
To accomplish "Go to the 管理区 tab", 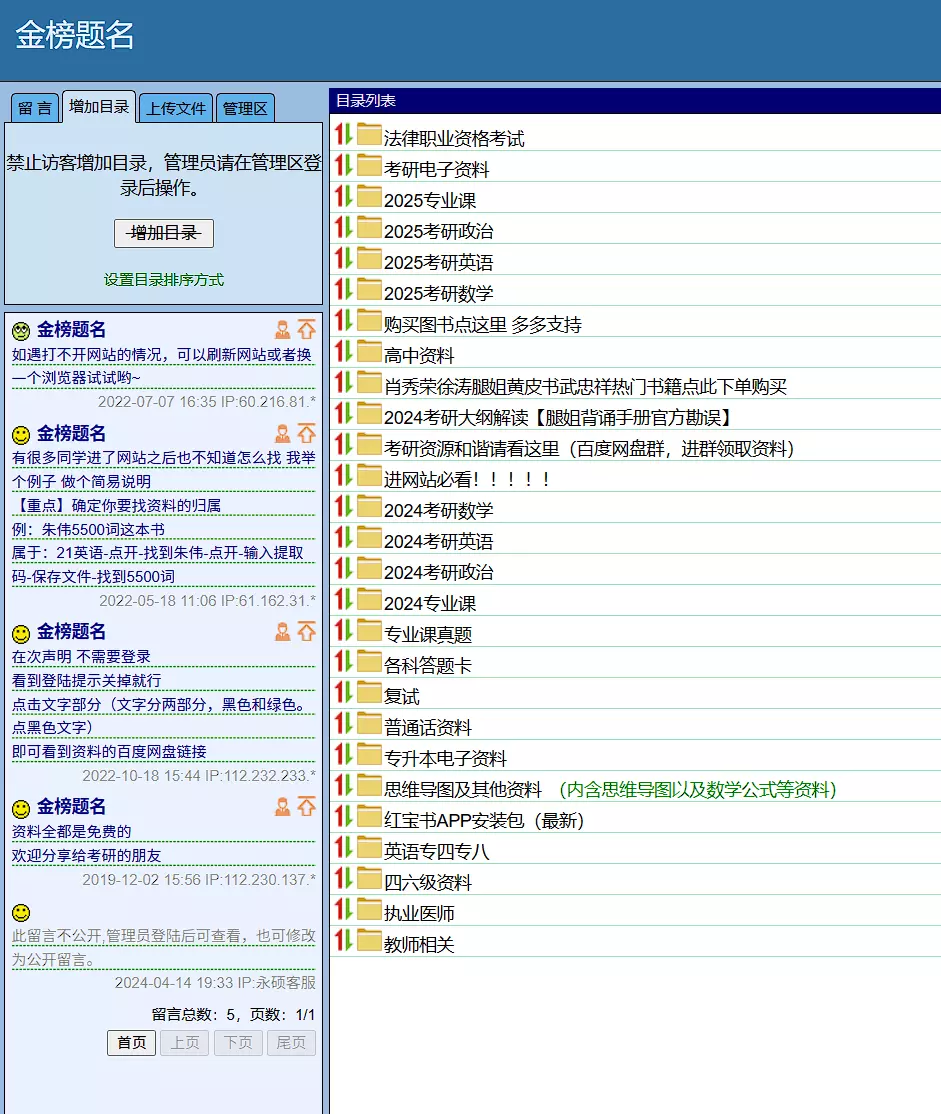I will tap(245, 108).
